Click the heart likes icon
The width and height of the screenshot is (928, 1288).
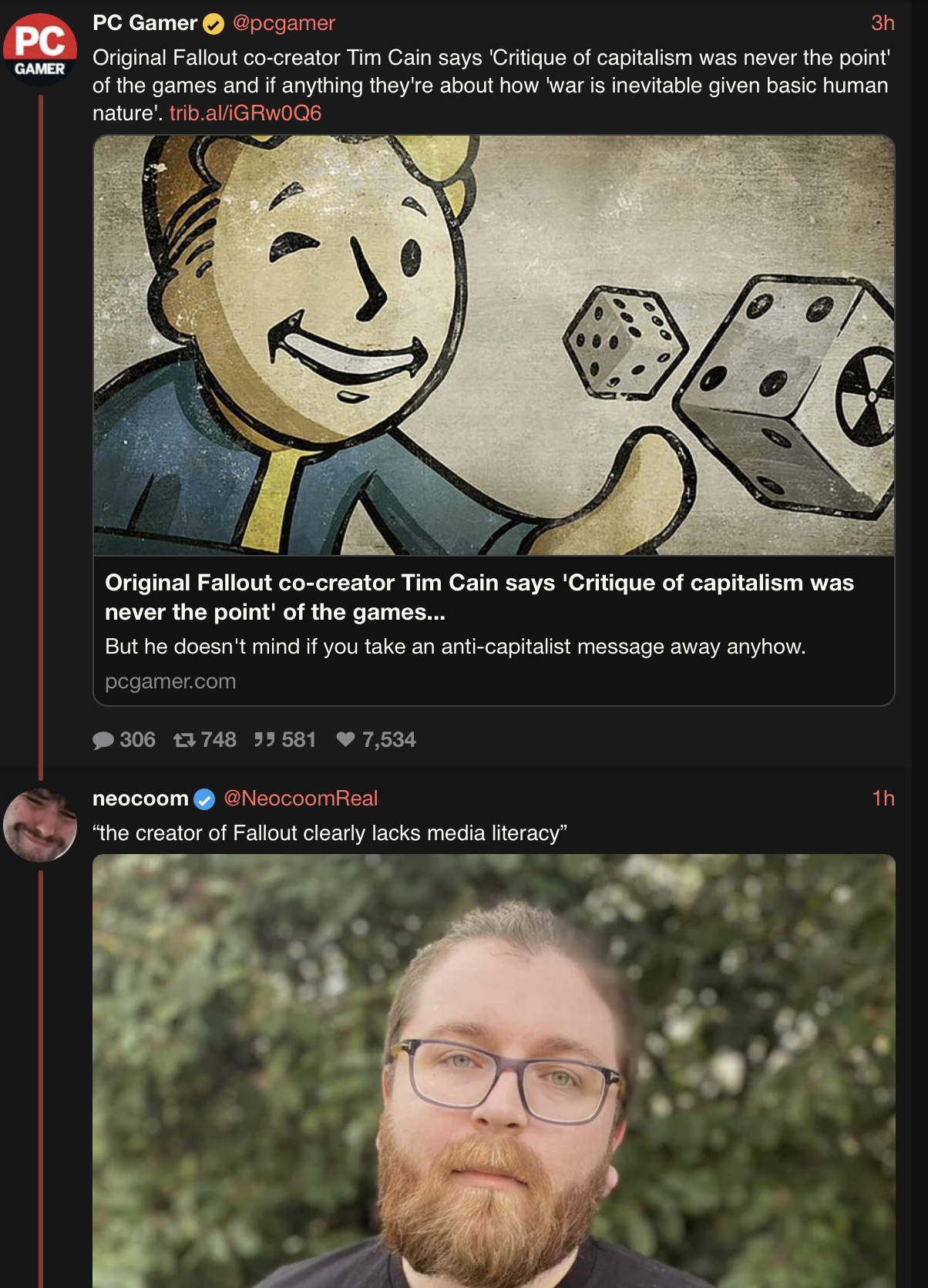pos(346,739)
